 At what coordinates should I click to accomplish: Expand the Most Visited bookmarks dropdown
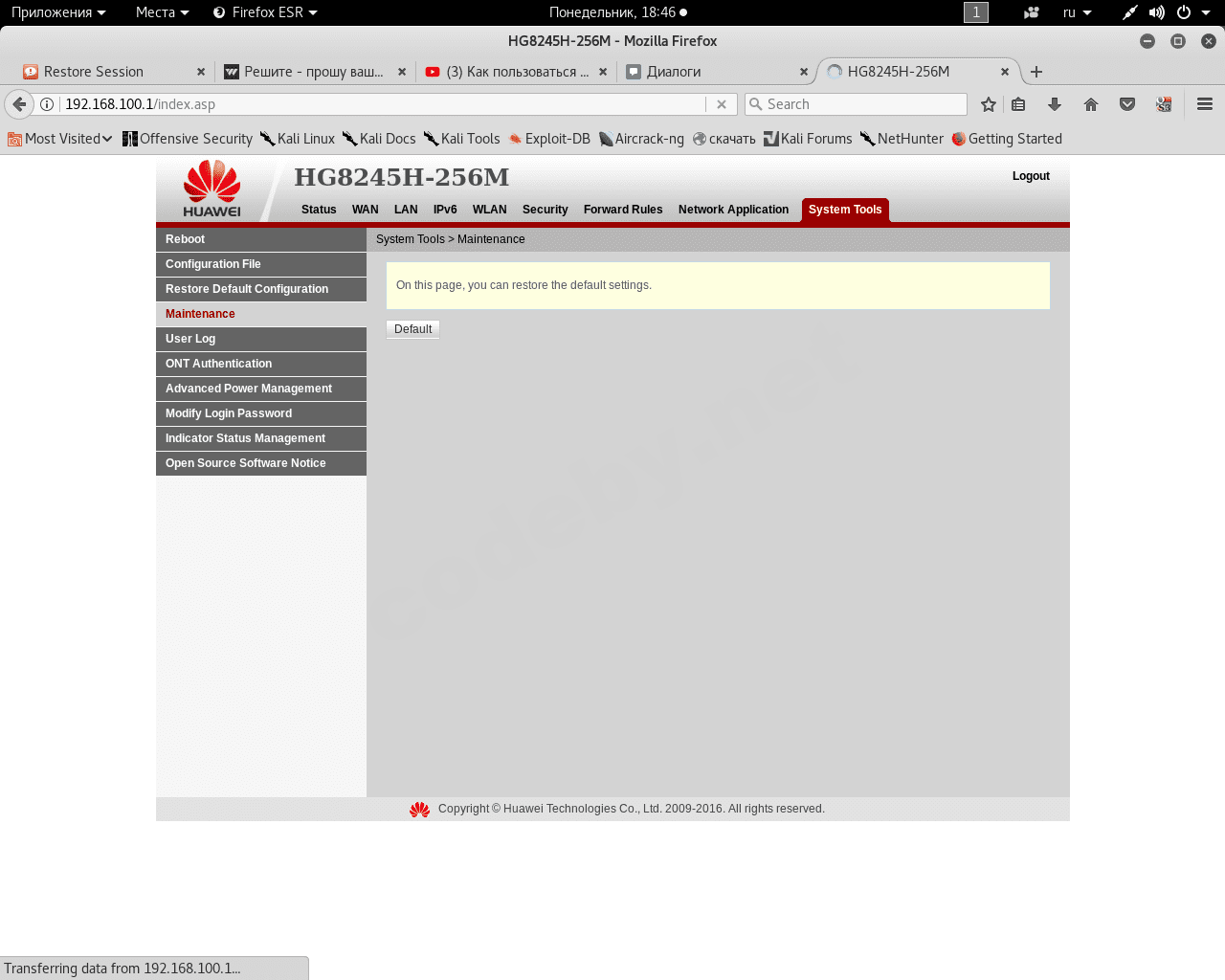[x=60, y=139]
